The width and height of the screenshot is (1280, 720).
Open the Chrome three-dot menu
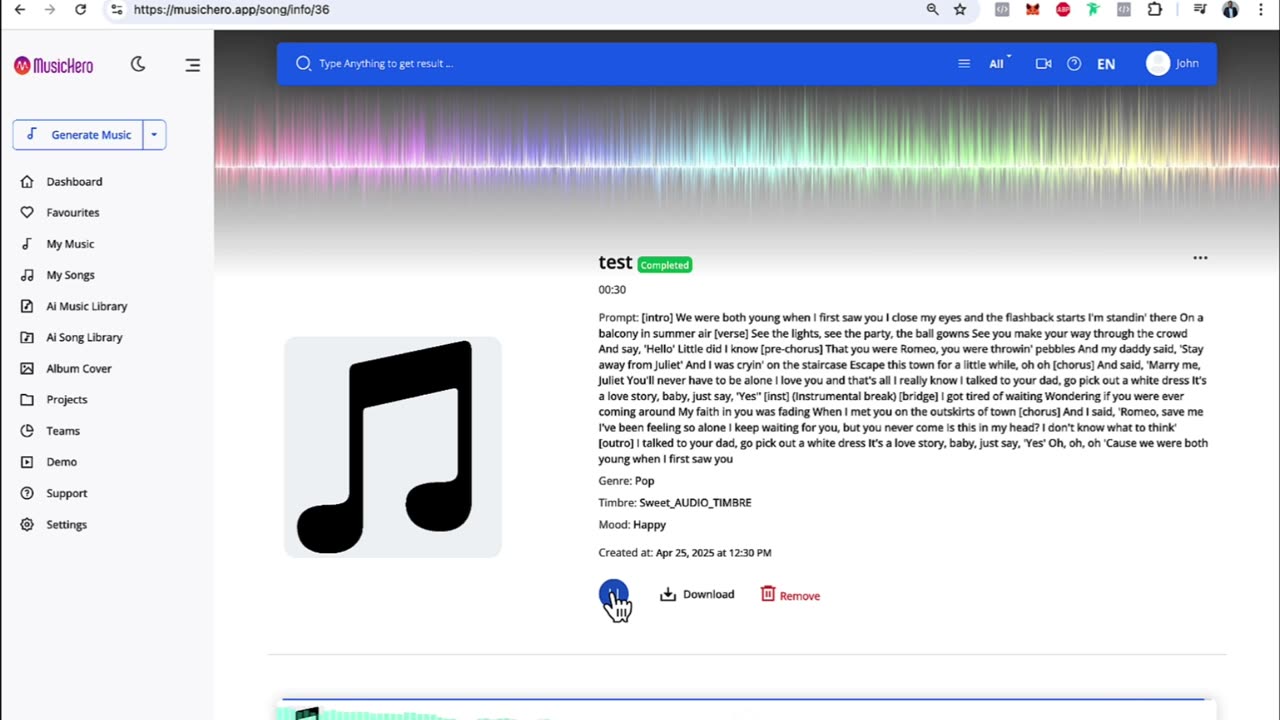click(1262, 9)
